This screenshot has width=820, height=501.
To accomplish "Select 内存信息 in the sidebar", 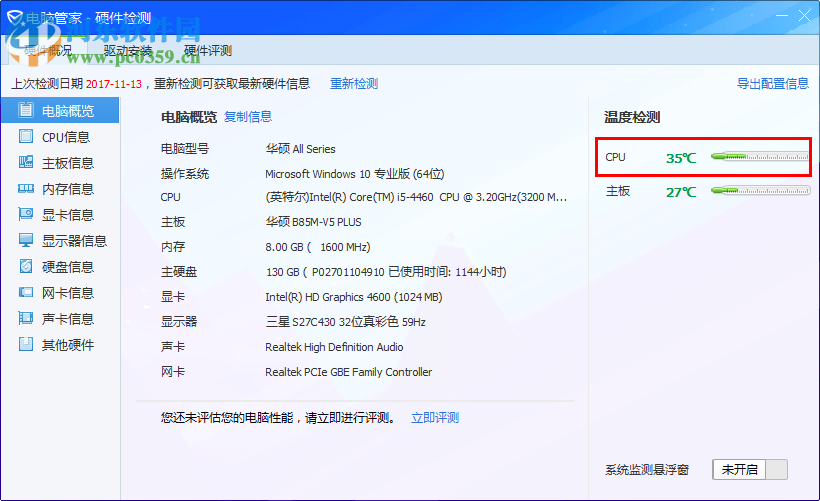I will 60,189.
